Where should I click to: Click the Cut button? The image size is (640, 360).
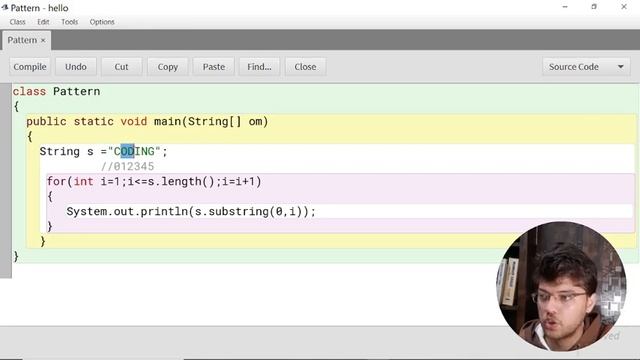pos(121,67)
